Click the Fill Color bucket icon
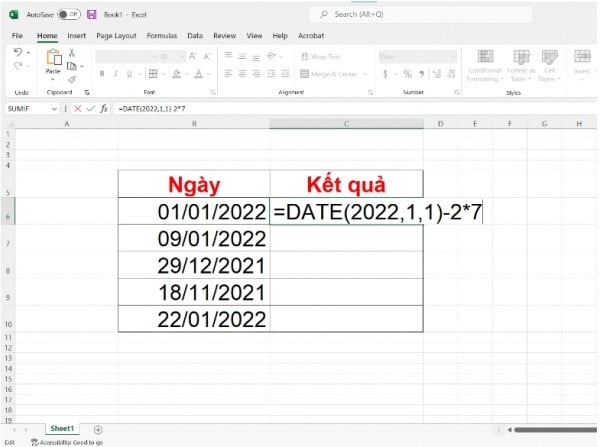 176,73
